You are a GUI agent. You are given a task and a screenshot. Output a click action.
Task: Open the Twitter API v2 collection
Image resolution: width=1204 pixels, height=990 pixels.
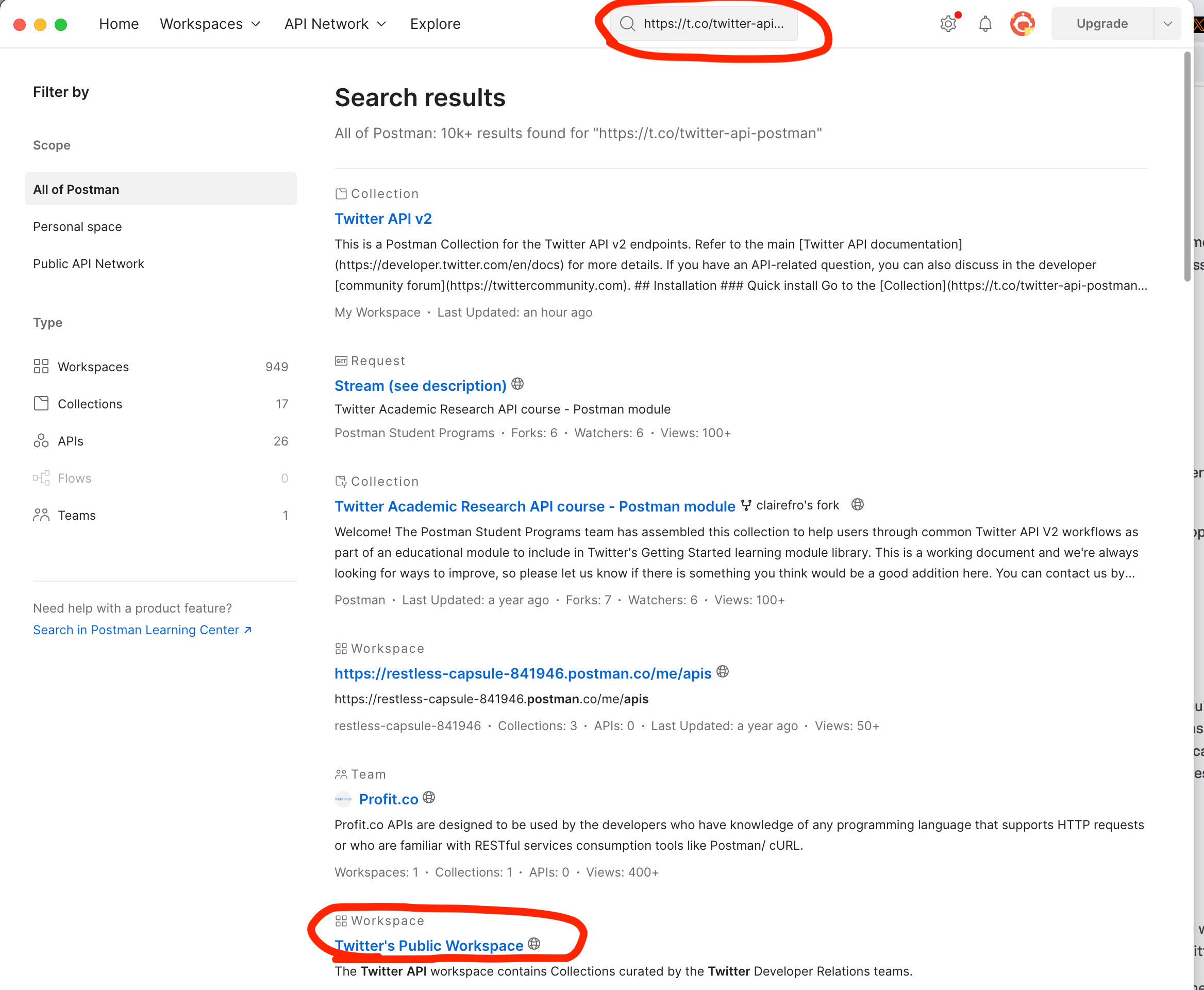coord(382,219)
